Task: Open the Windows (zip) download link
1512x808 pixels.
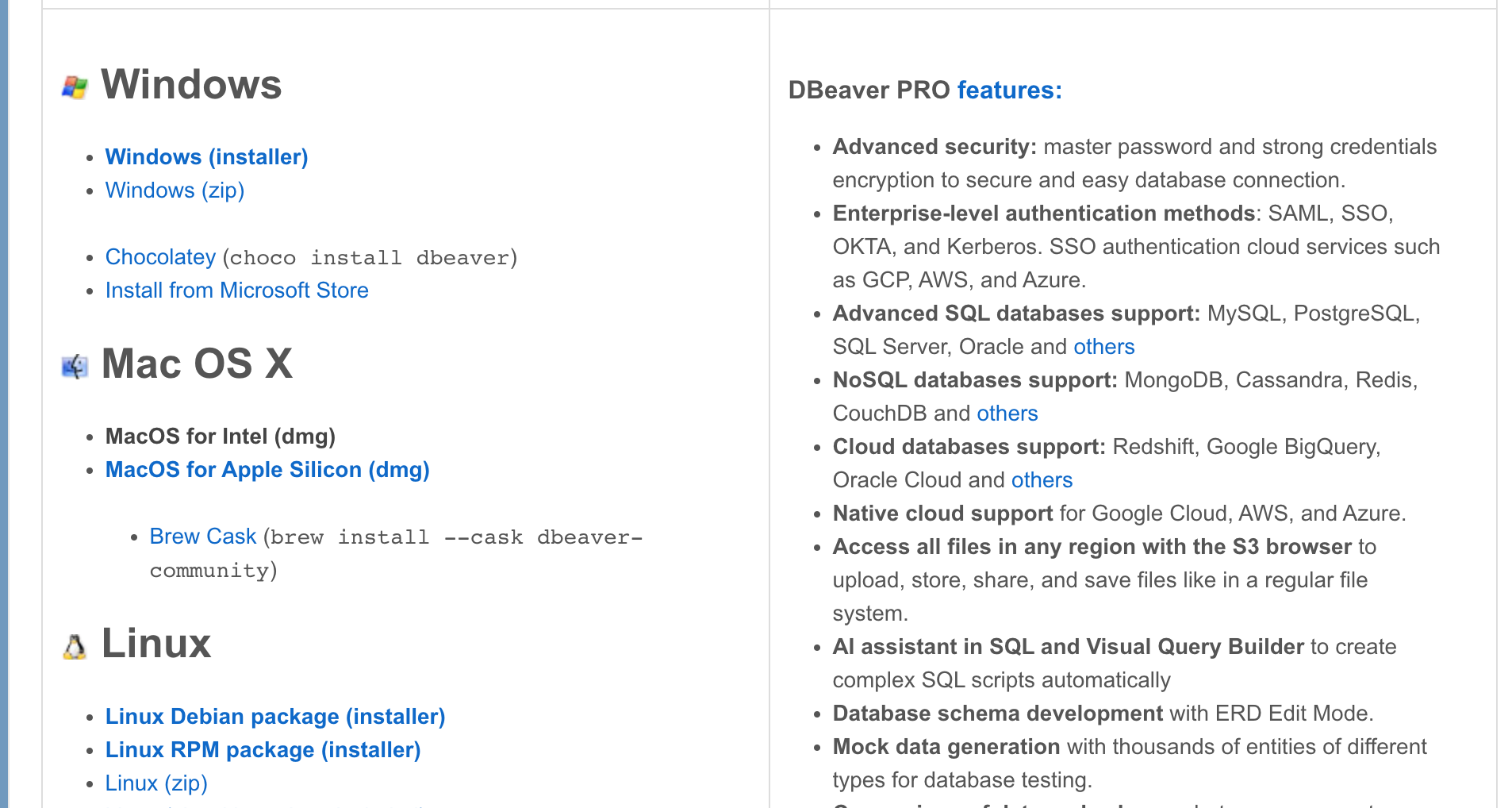Action: click(175, 190)
